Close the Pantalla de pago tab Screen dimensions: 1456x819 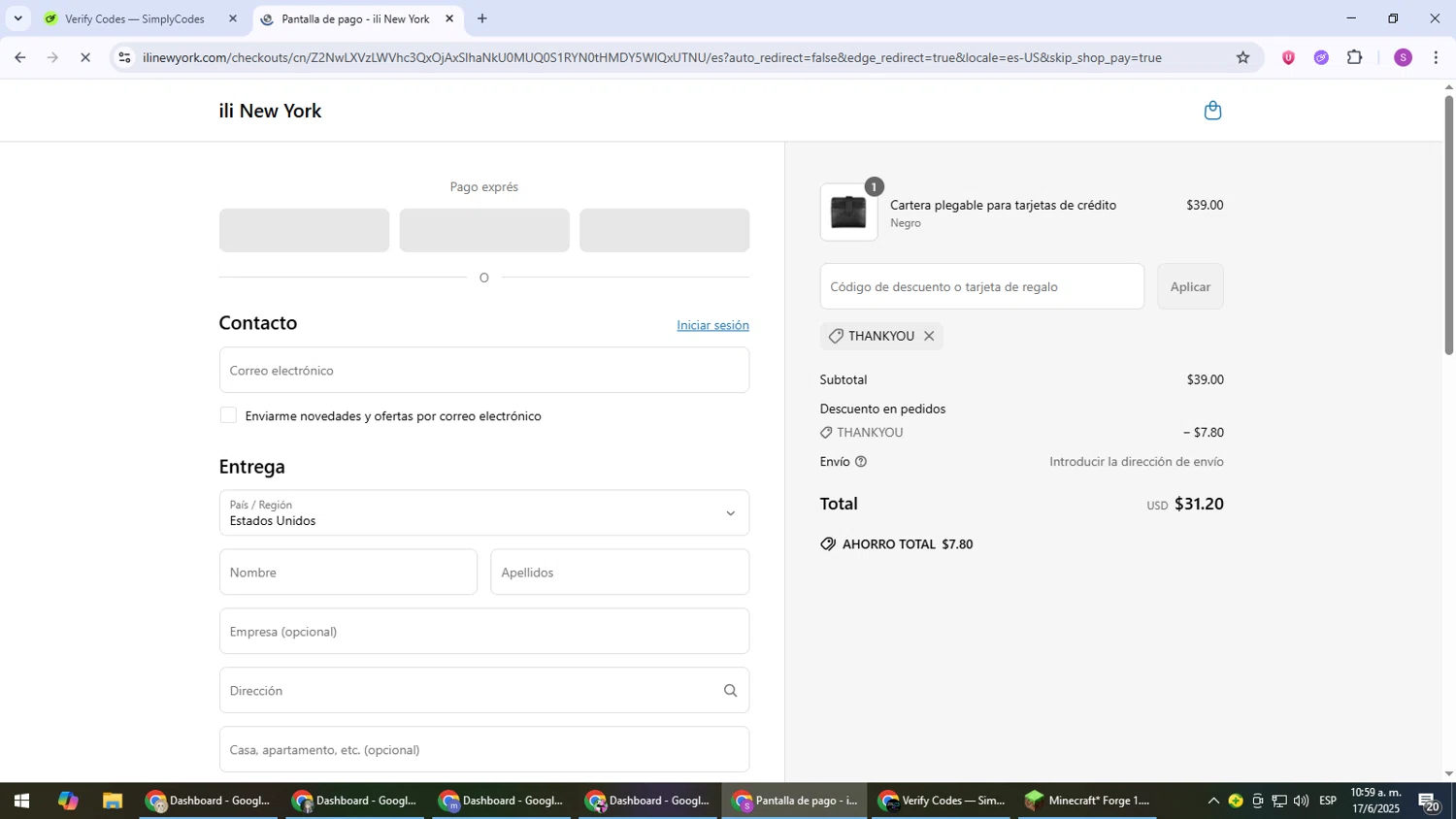[x=449, y=18]
